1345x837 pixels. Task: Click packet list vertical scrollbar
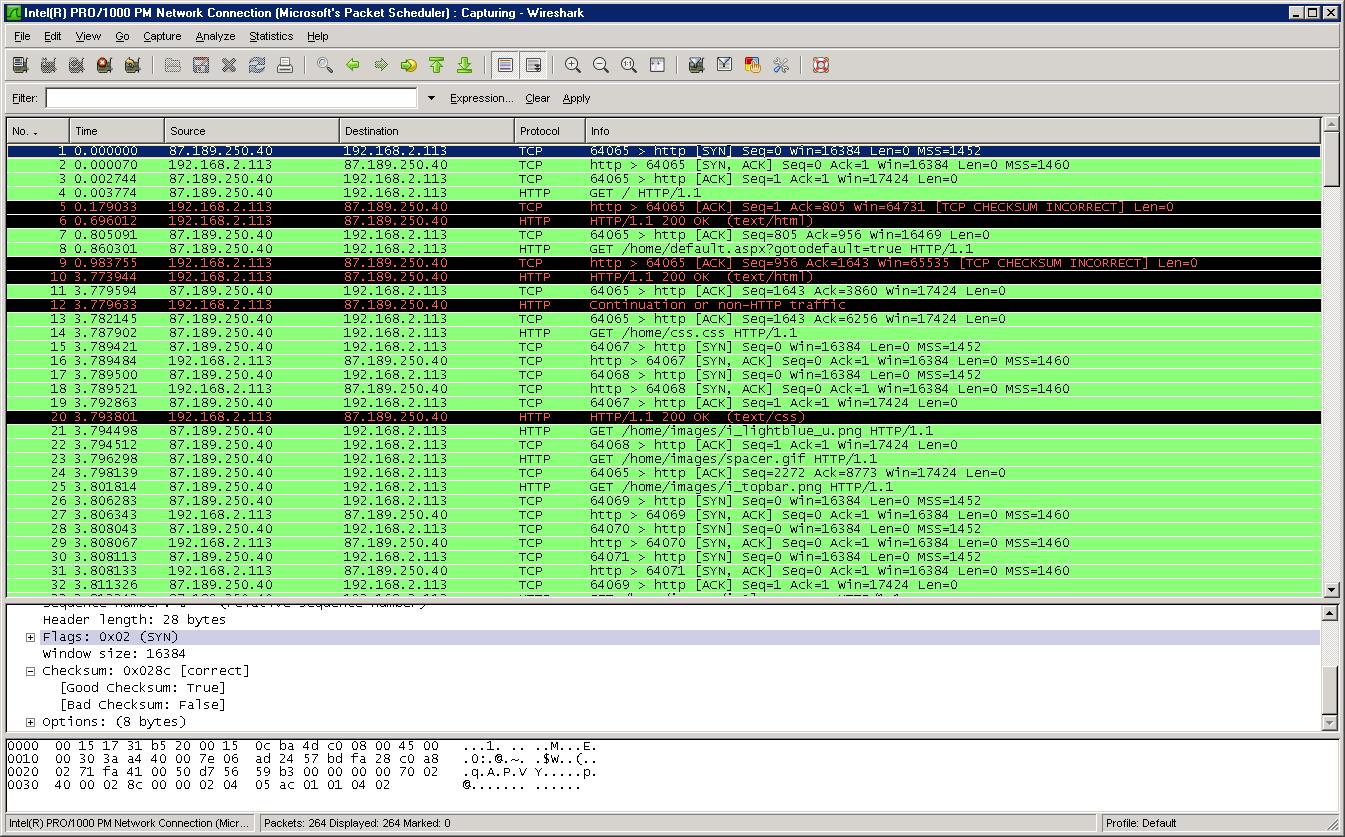[1331, 357]
